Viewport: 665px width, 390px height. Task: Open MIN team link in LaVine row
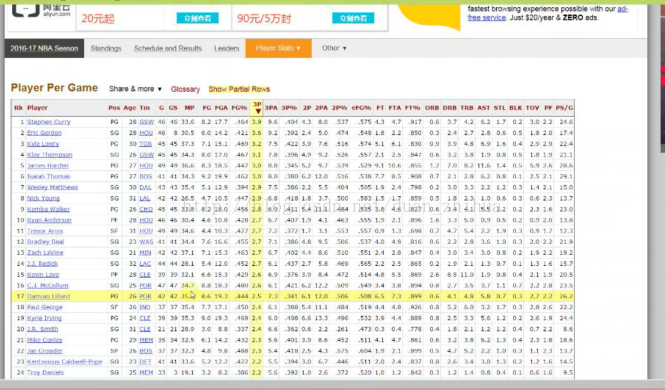[145, 253]
